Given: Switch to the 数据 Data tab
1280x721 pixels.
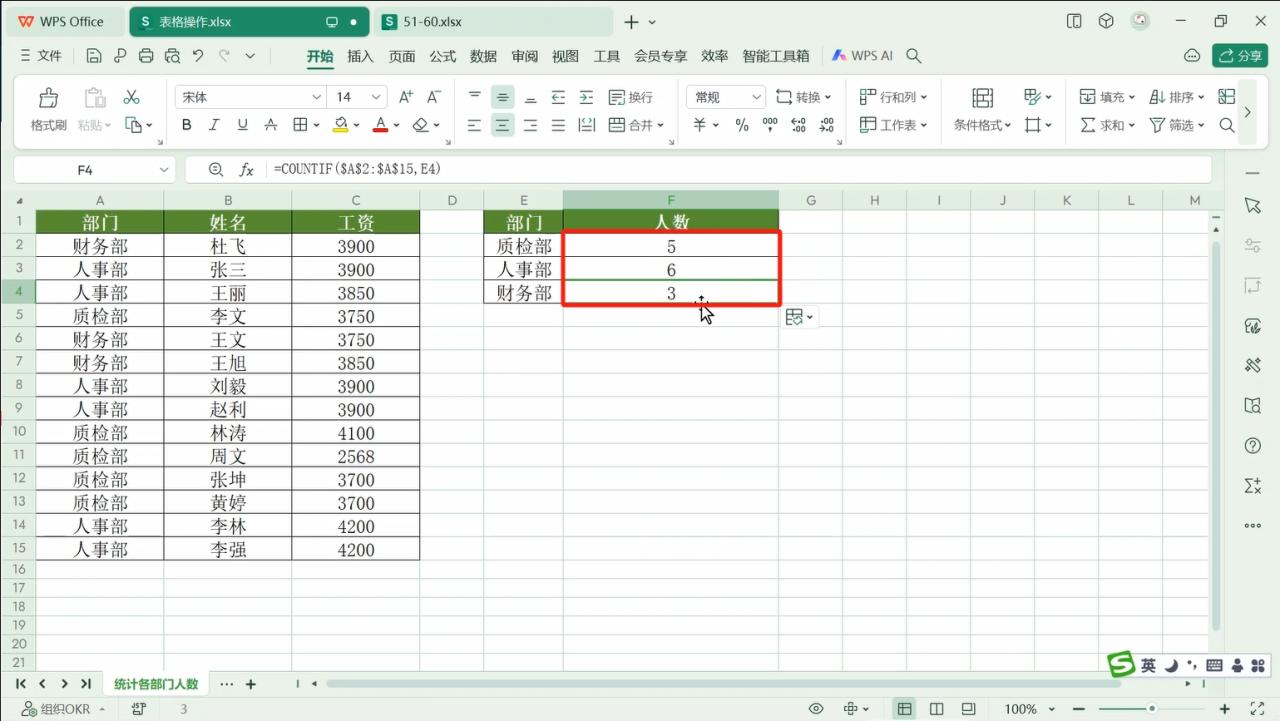Looking at the screenshot, I should [x=483, y=56].
